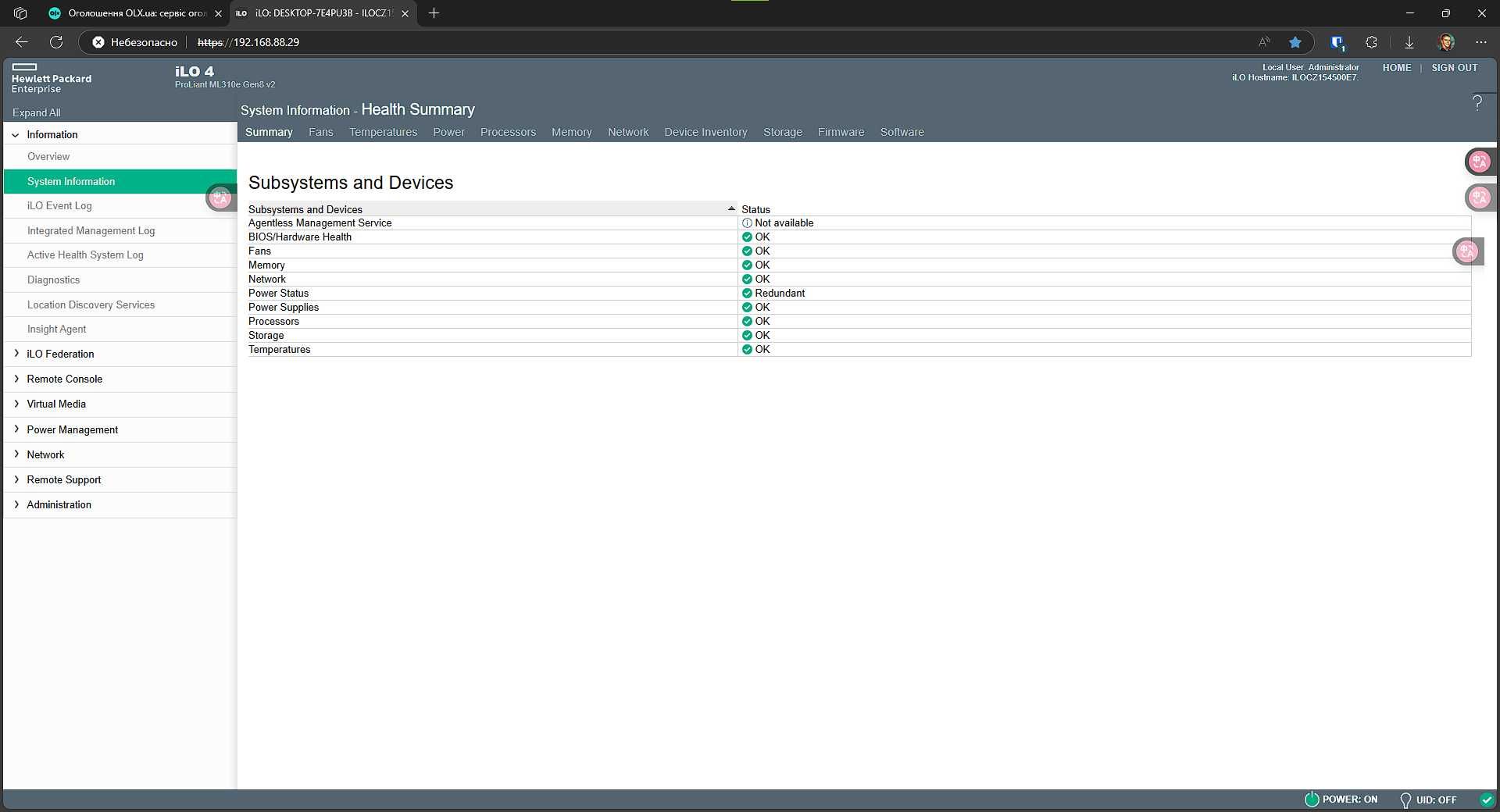Click pink floating icon beside System Information
The image size is (1500, 812).
coord(221,198)
